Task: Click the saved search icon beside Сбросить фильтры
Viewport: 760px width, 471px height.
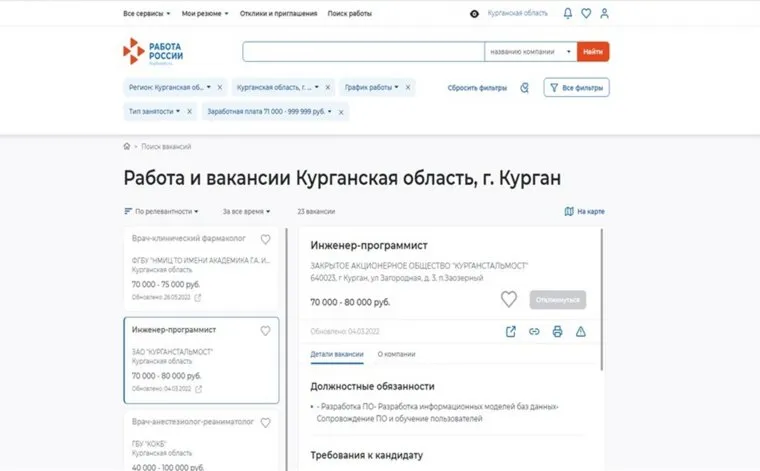Action: (524, 88)
